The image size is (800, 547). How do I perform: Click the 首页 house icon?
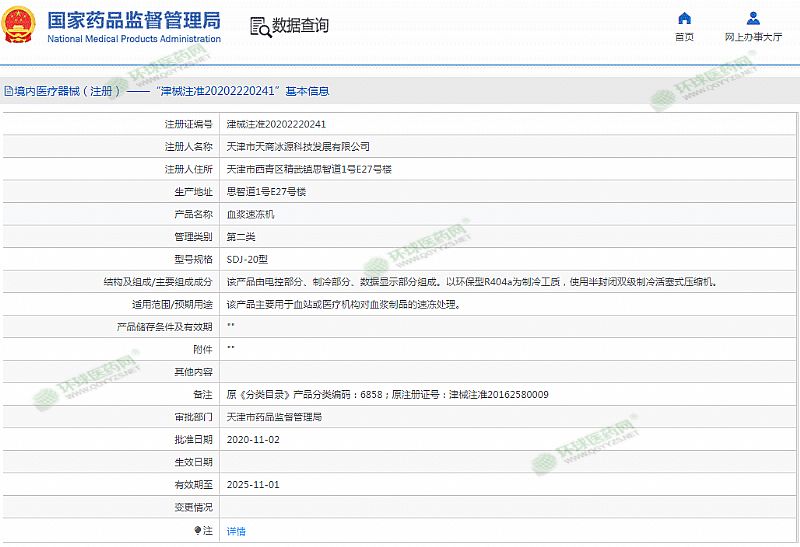click(x=684, y=18)
